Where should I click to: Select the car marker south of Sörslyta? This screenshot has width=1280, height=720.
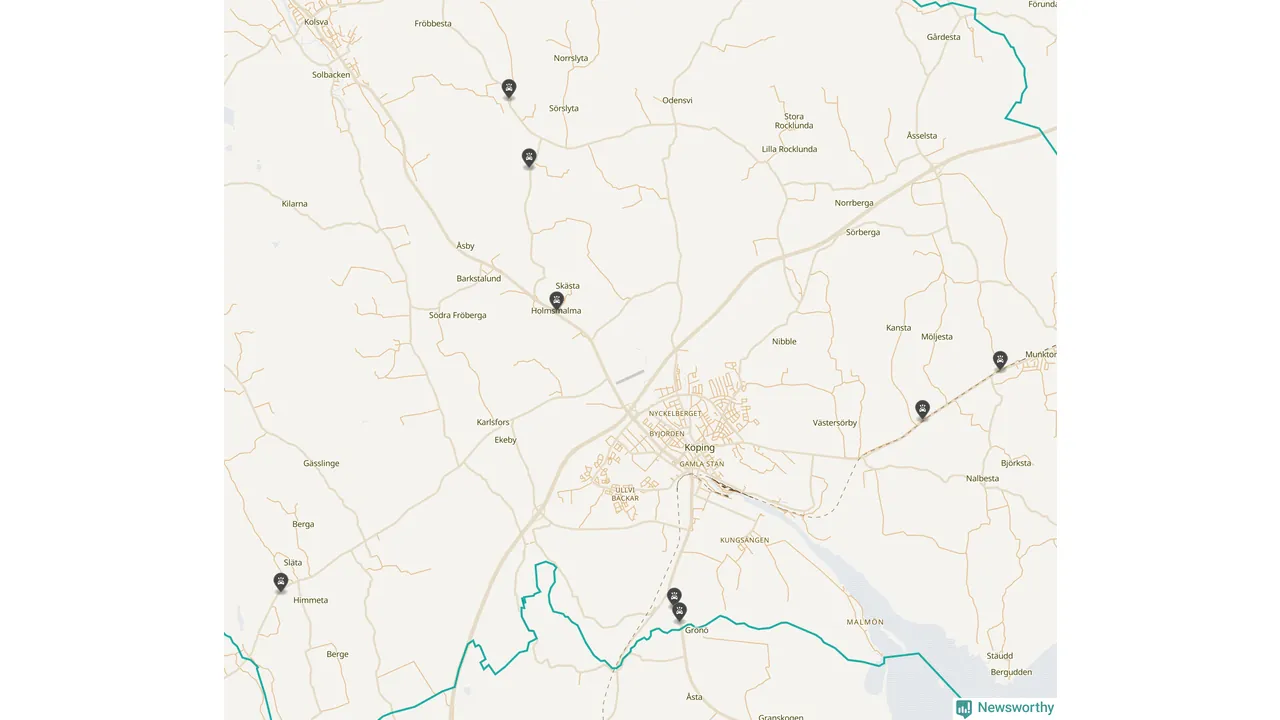(529, 157)
